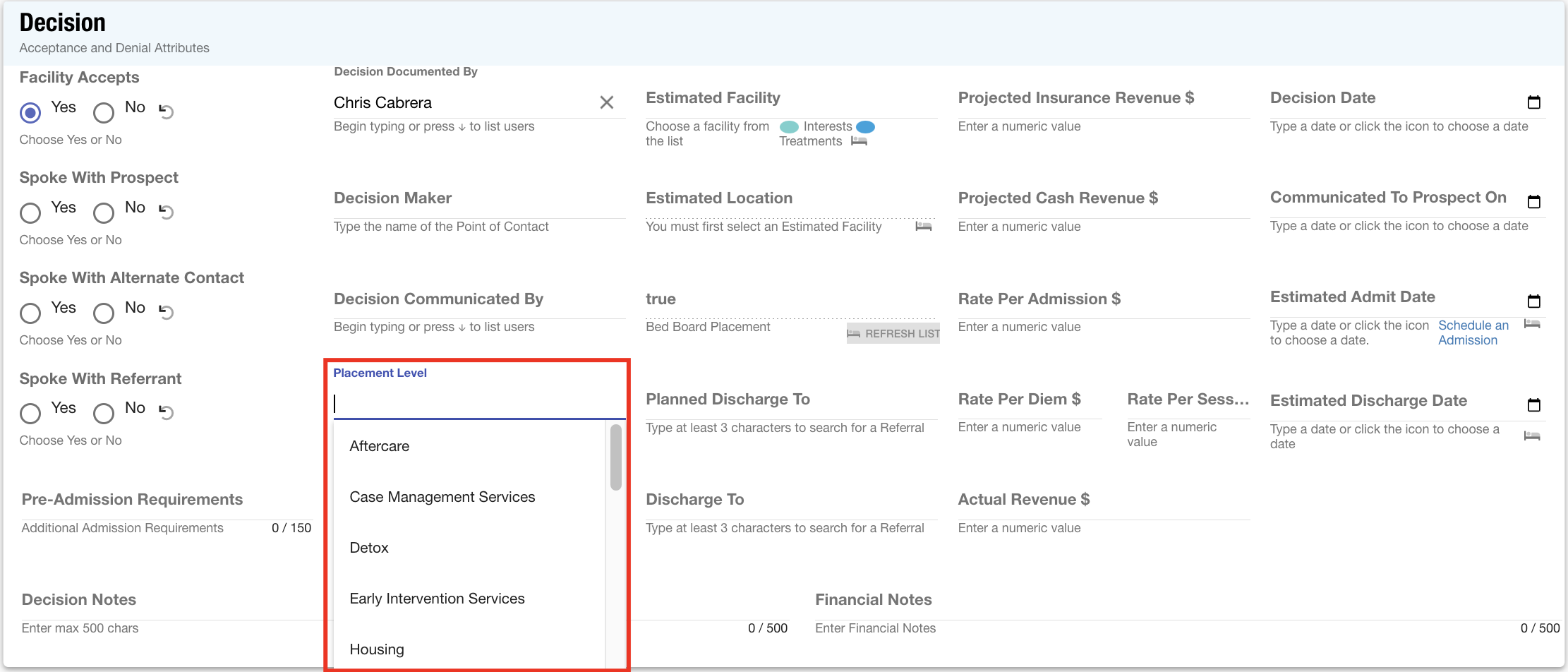
Task: Click the Refresh List button
Action: pos(893,334)
